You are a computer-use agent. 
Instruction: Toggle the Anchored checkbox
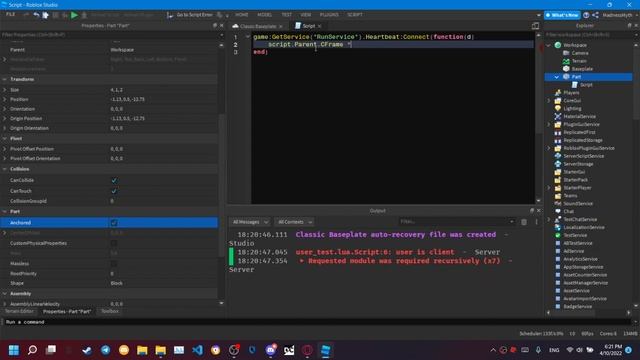[114, 223]
